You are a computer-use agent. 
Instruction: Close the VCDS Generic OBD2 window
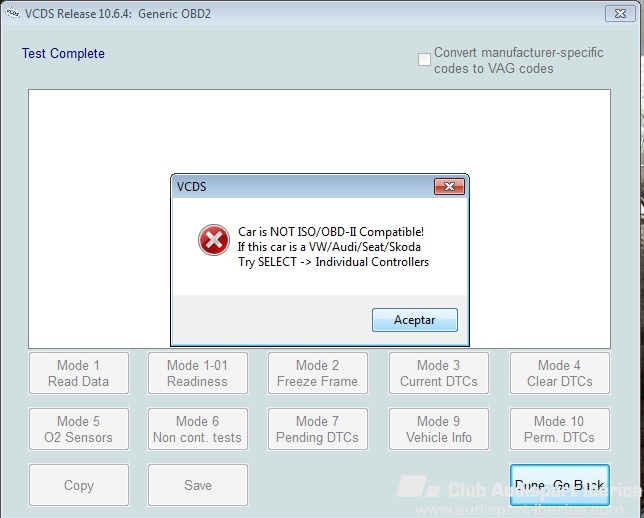pos(620,14)
